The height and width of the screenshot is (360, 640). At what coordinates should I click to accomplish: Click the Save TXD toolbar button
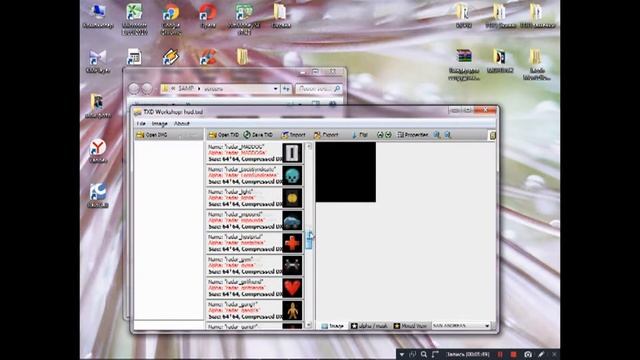[x=258, y=135]
